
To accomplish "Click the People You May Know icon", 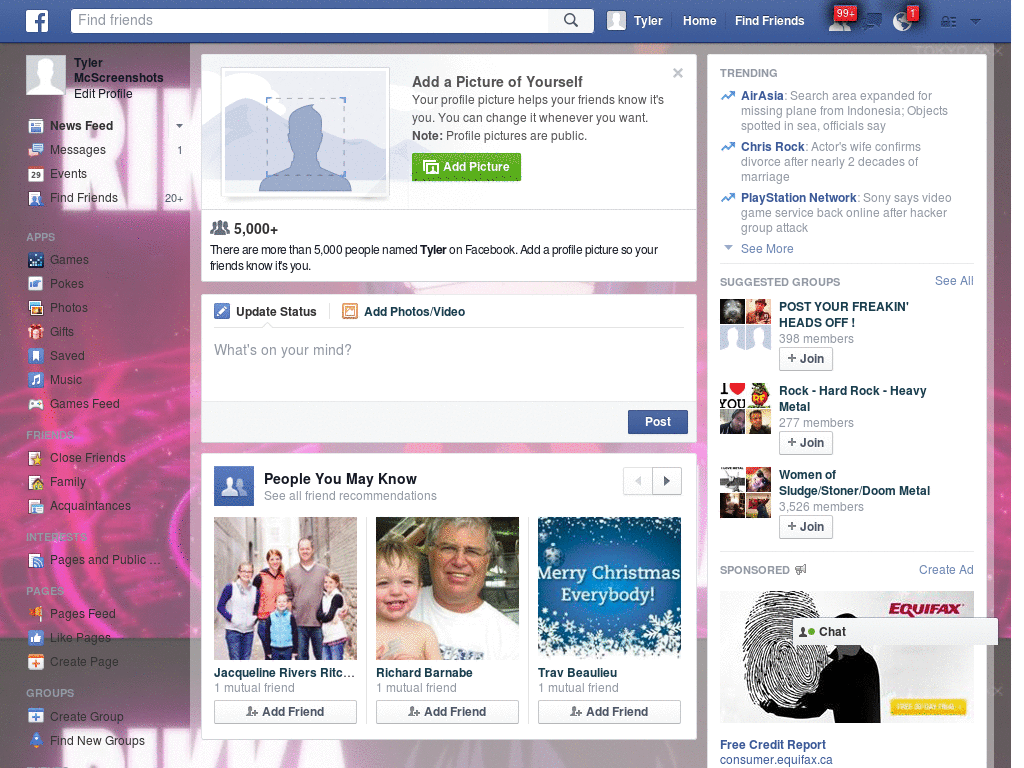I will point(234,486).
